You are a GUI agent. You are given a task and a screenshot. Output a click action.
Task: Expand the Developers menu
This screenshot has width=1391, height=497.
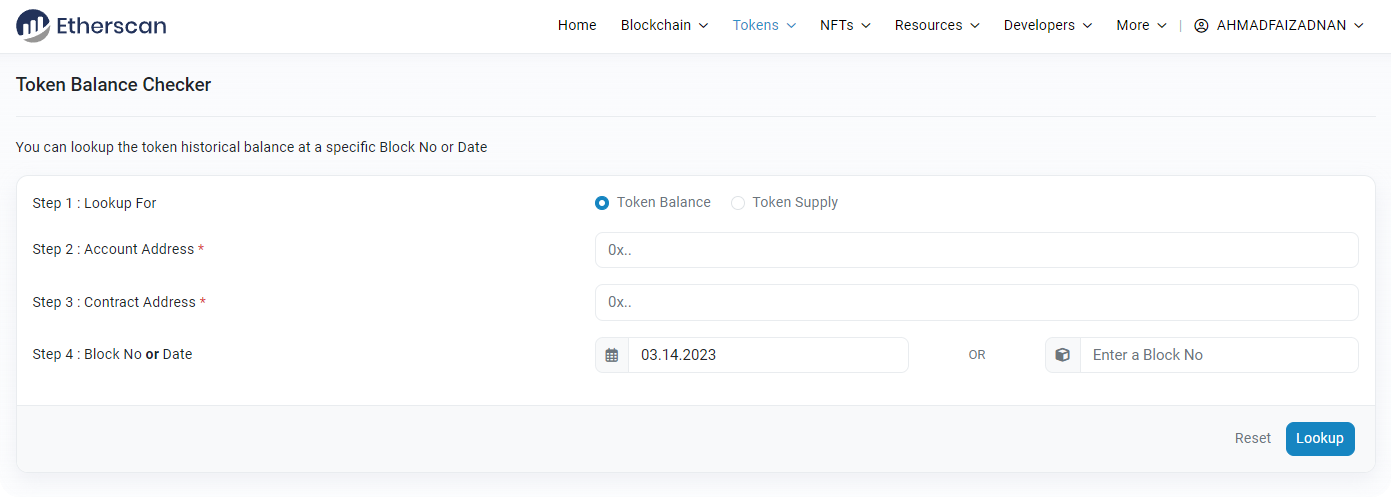(x=1048, y=26)
